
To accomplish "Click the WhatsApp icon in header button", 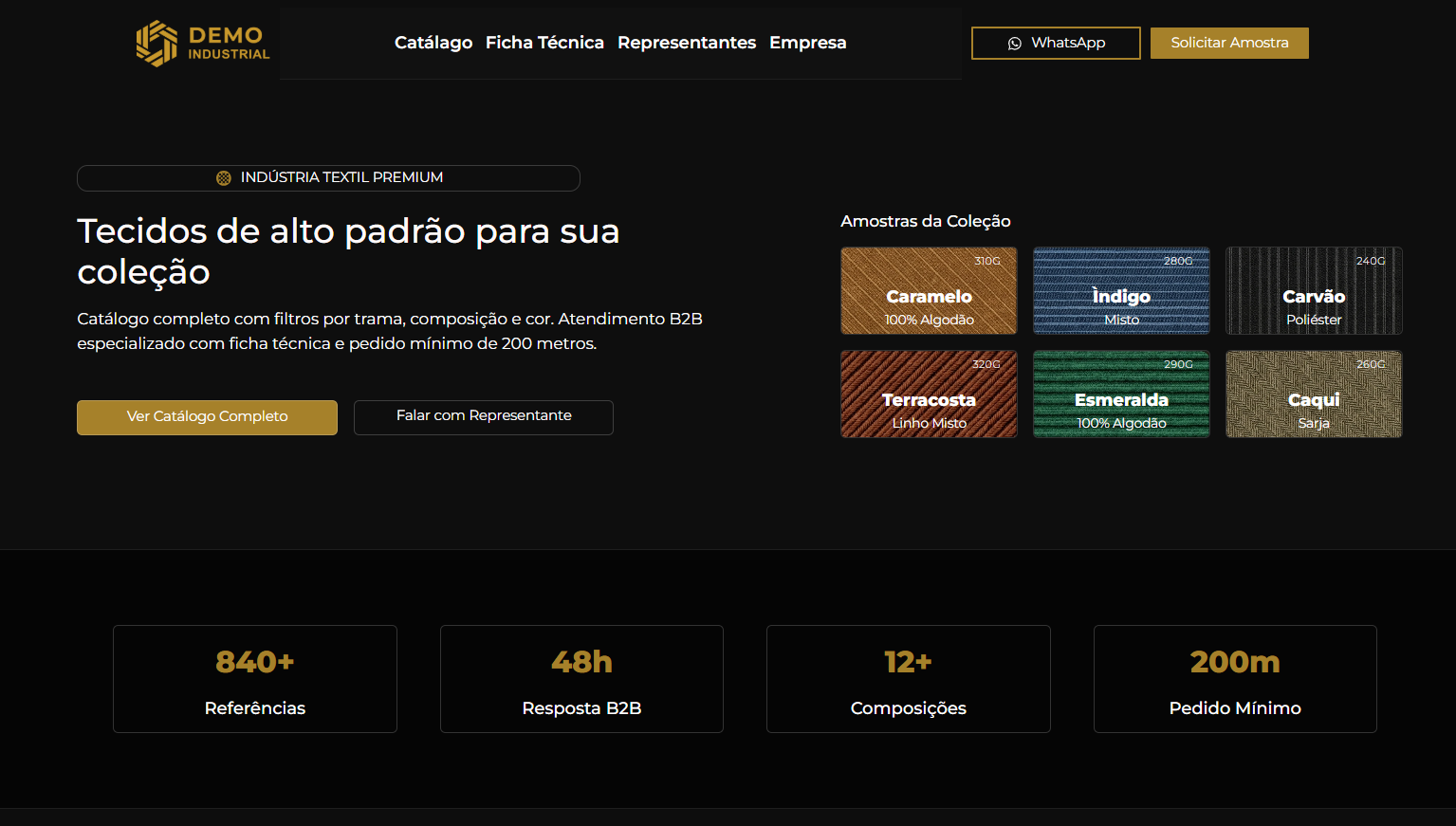I will 1014,44.
